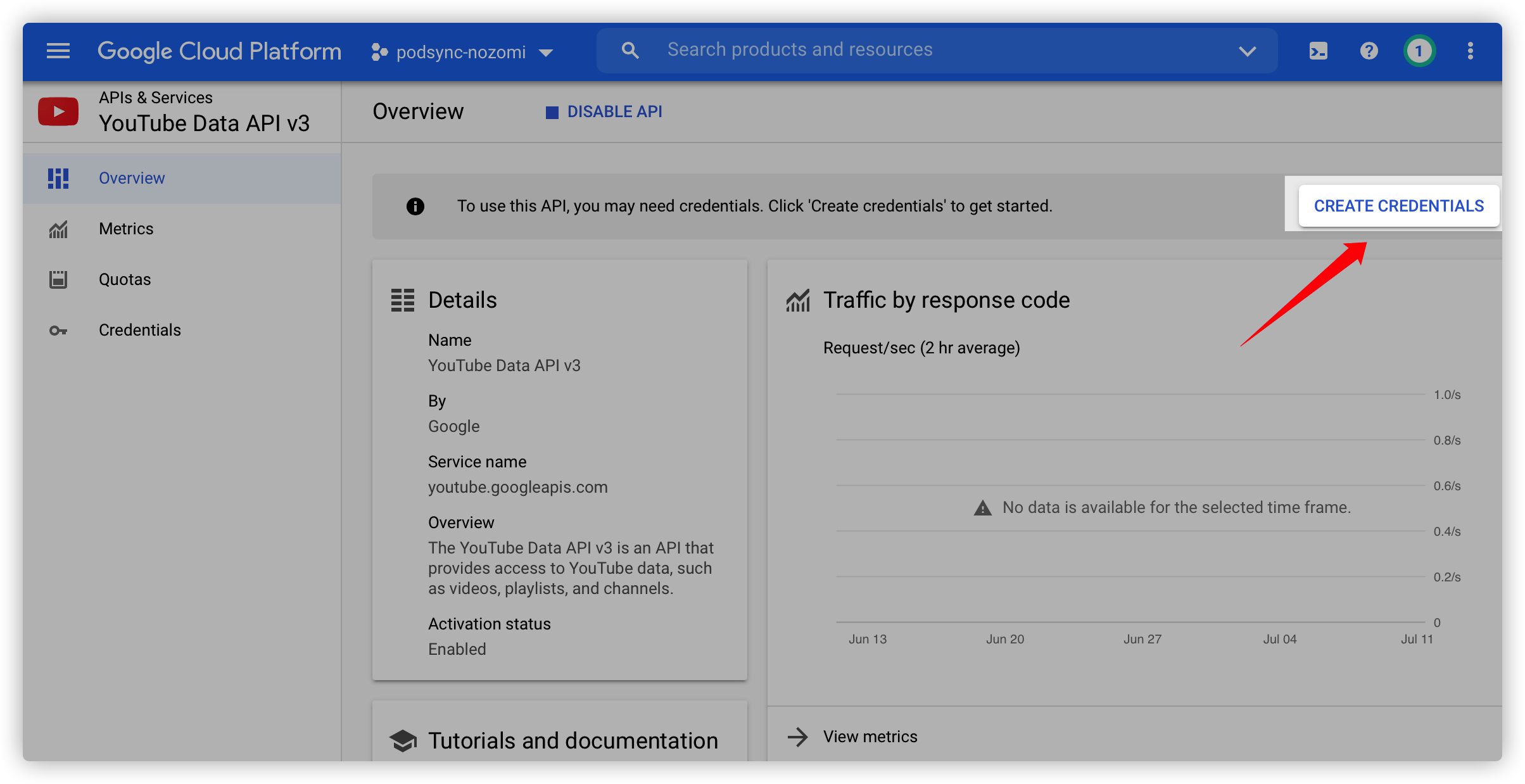Click the Details card heading
Image resolution: width=1525 pixels, height=784 pixels.
[x=463, y=300]
